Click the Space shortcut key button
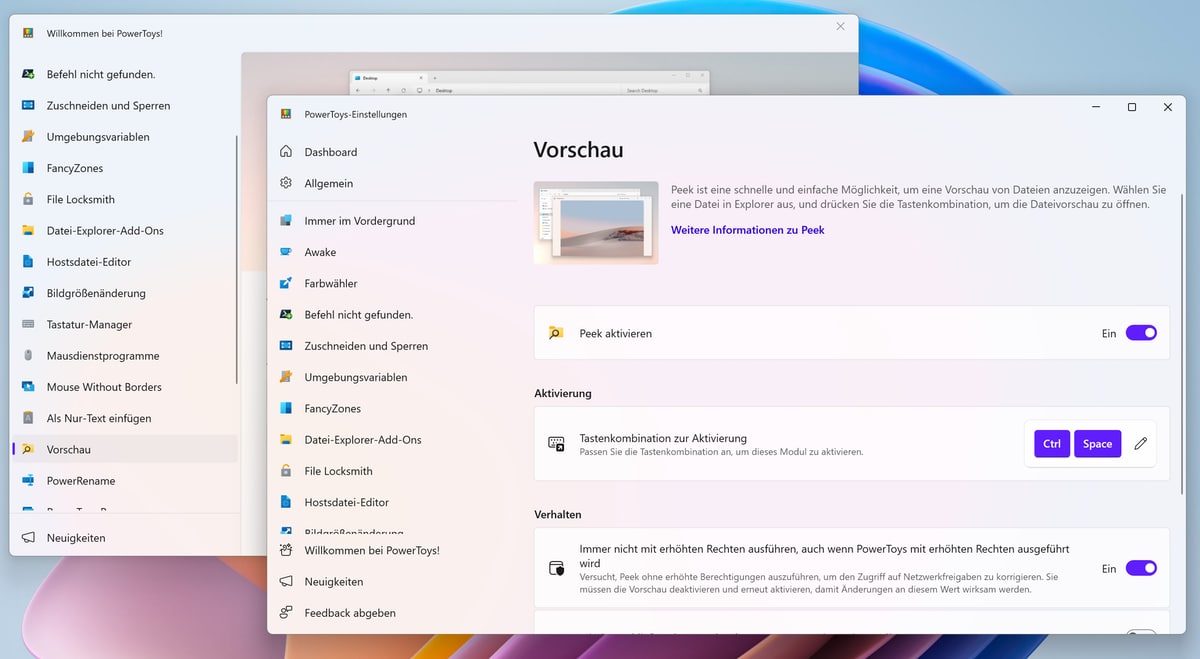The height and width of the screenshot is (659, 1200). coord(1097,444)
